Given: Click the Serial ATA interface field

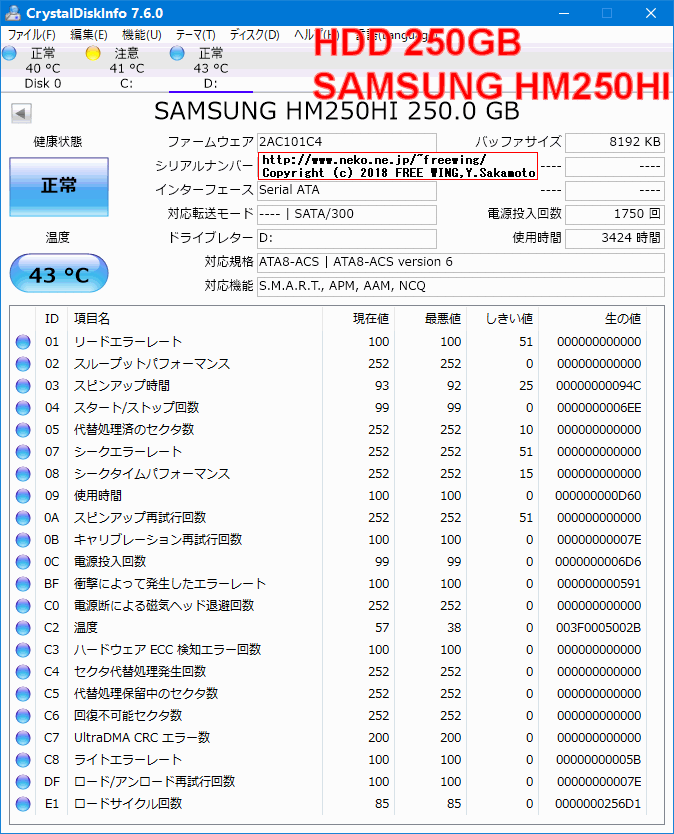Looking at the screenshot, I should tap(347, 190).
